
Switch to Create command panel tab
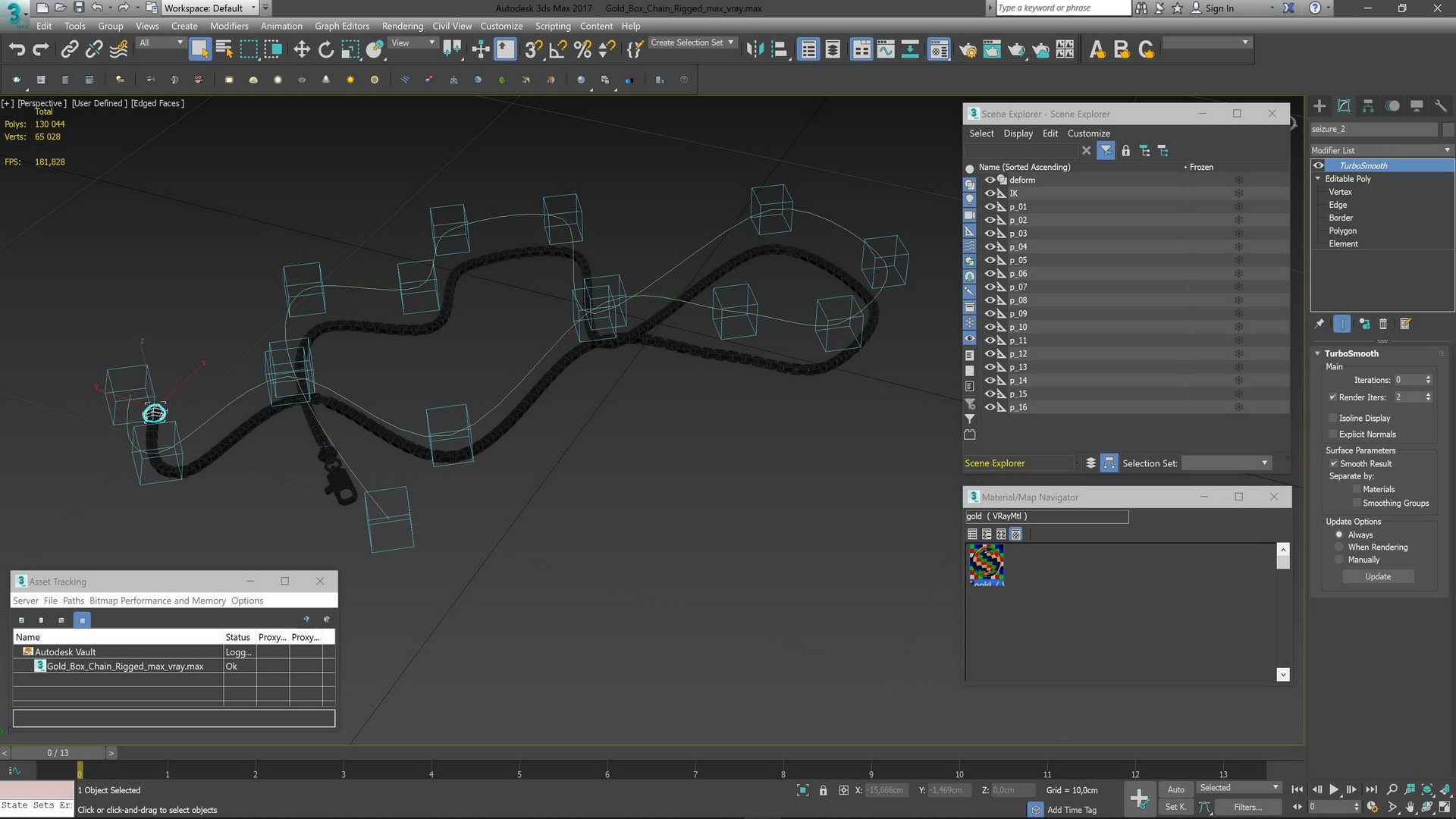click(1319, 106)
